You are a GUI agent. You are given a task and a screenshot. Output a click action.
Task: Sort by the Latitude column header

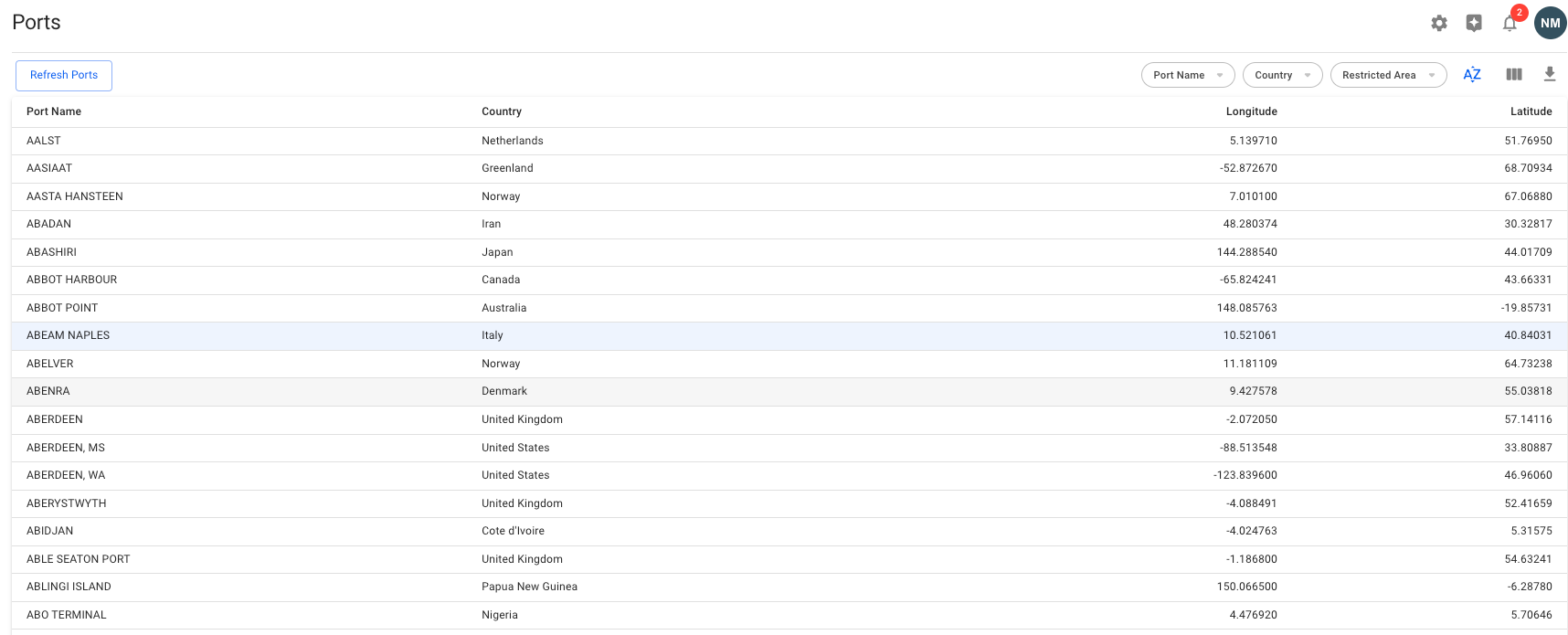(1531, 111)
